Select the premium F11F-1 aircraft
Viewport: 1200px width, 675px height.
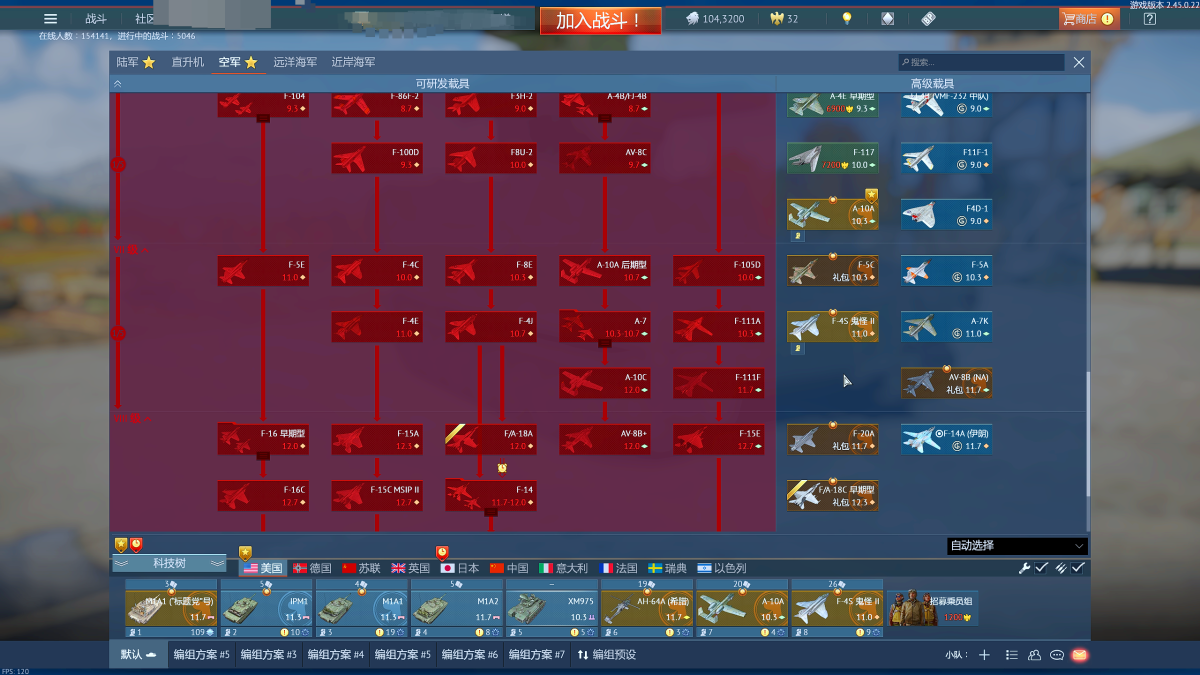point(947,158)
